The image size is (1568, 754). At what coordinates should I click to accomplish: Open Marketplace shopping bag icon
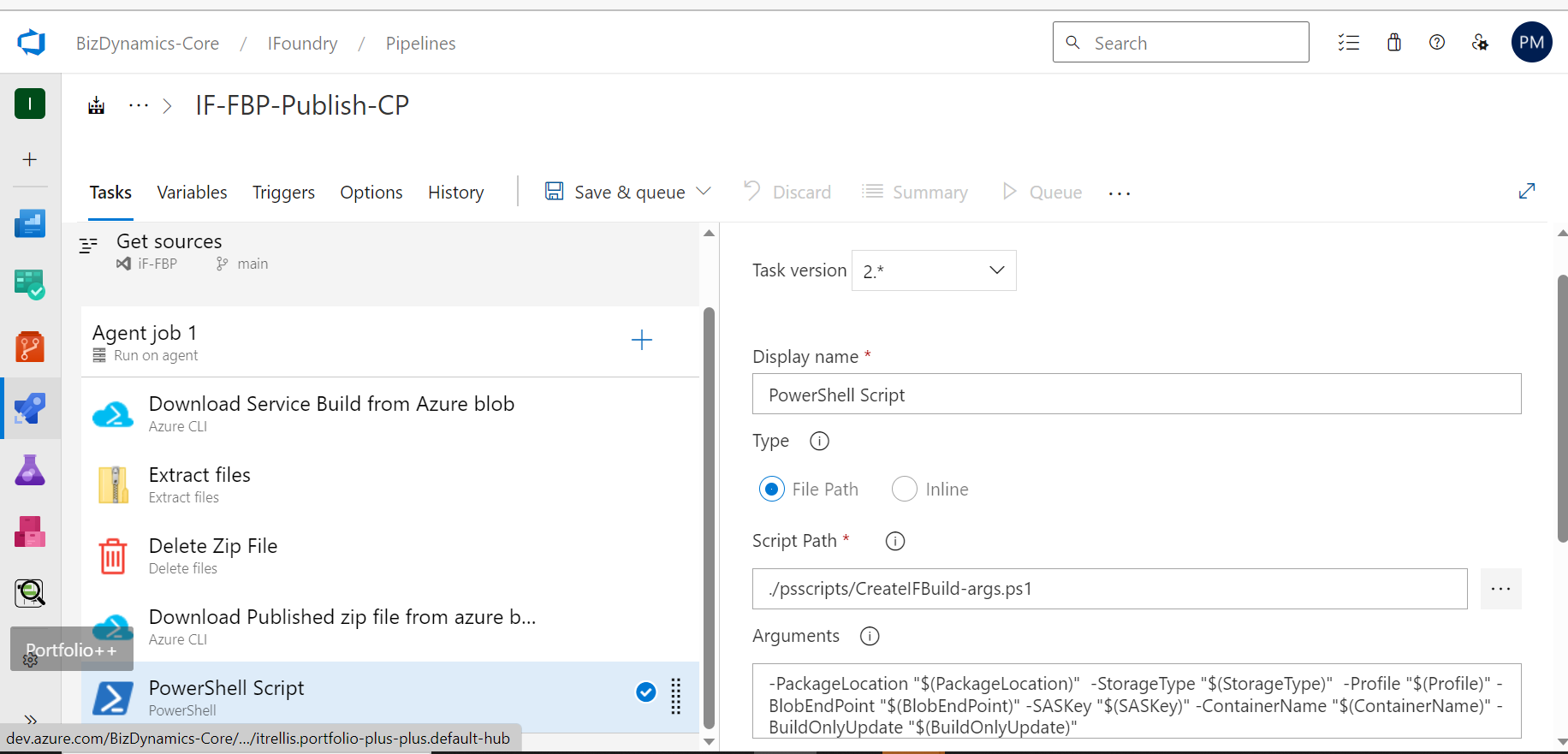1394,42
